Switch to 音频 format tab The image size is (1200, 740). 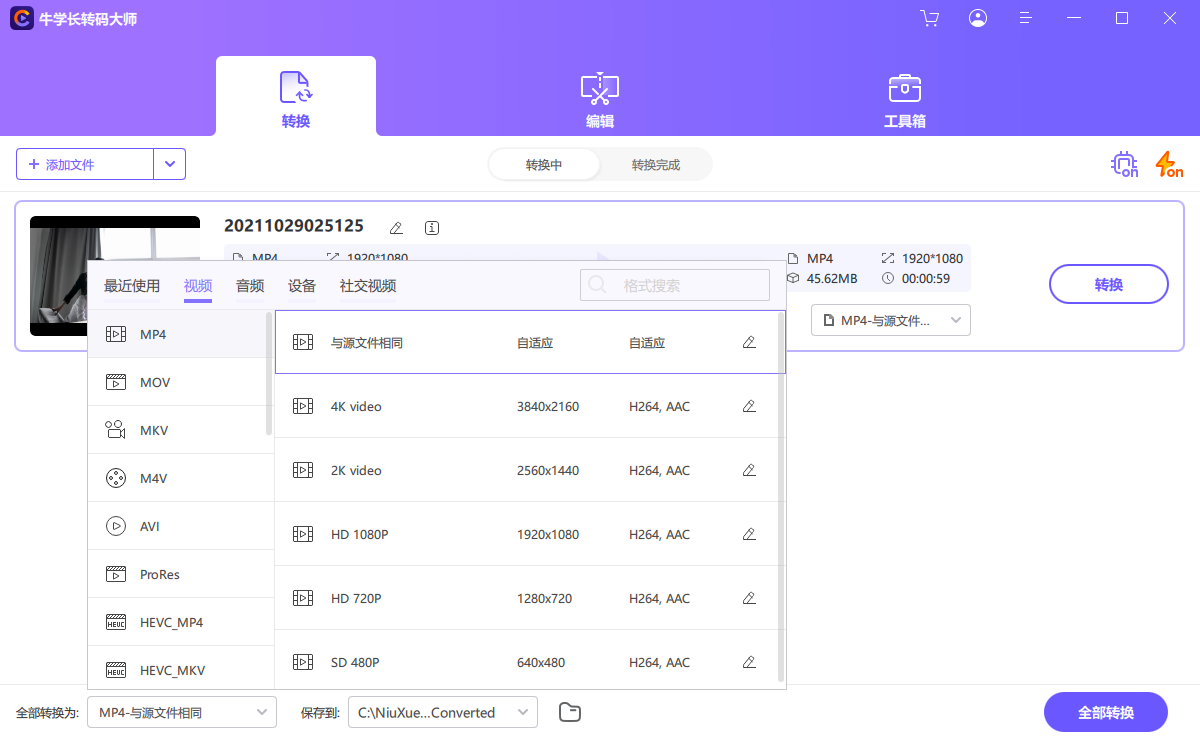tap(250, 286)
